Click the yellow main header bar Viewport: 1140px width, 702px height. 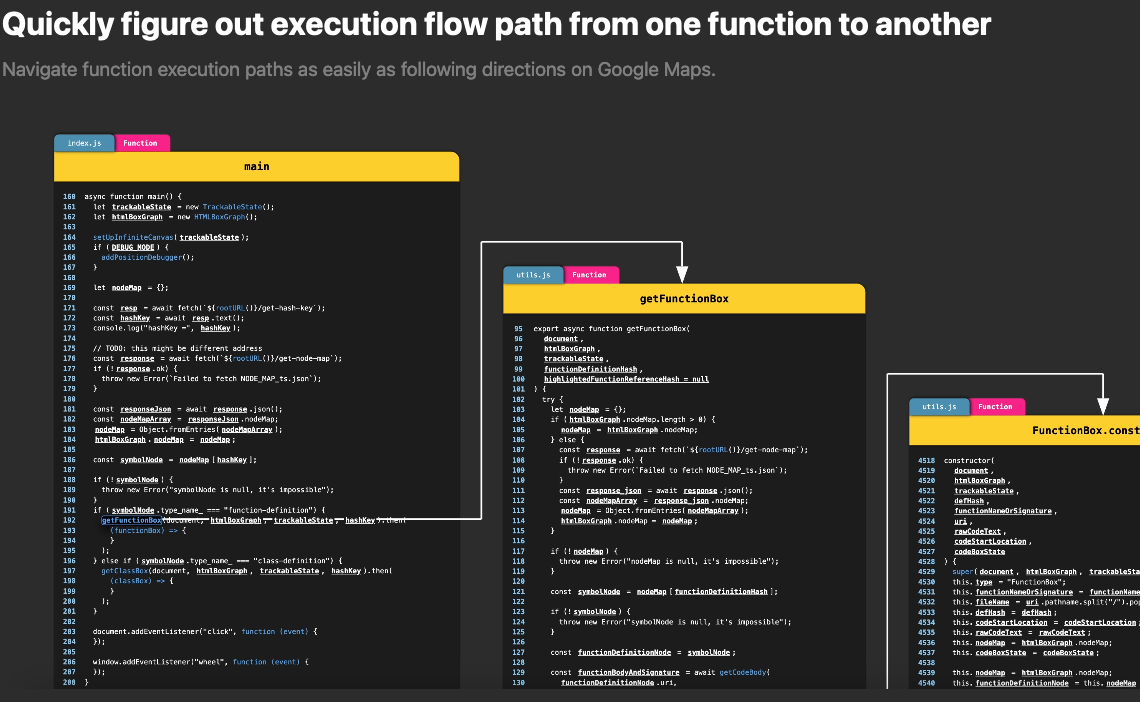(257, 166)
